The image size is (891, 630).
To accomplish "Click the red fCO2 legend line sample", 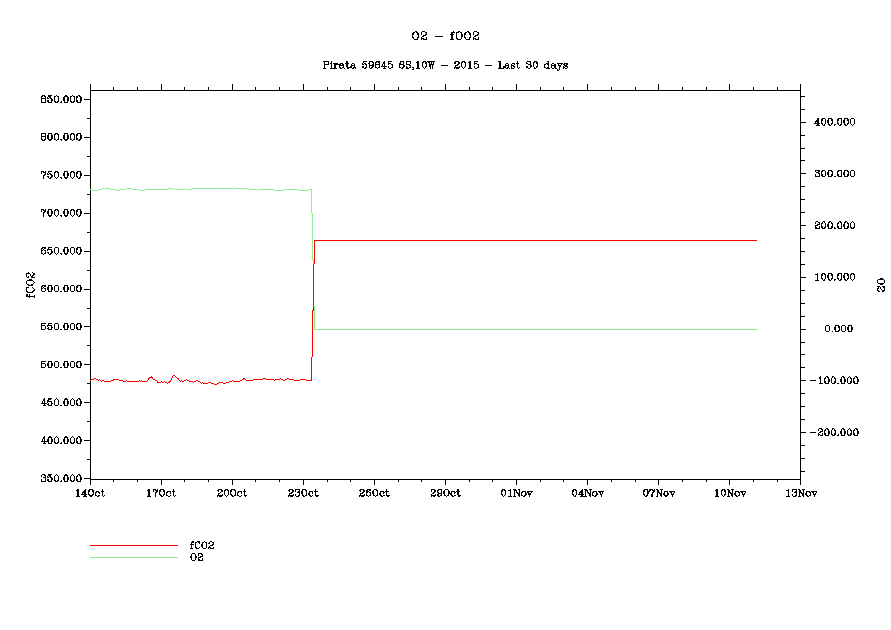I will (x=133, y=546).
